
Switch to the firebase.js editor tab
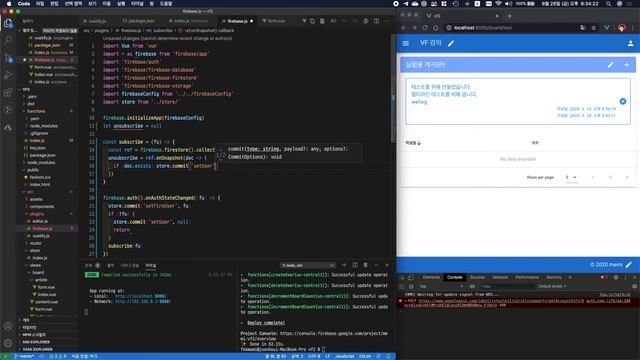pos(237,21)
